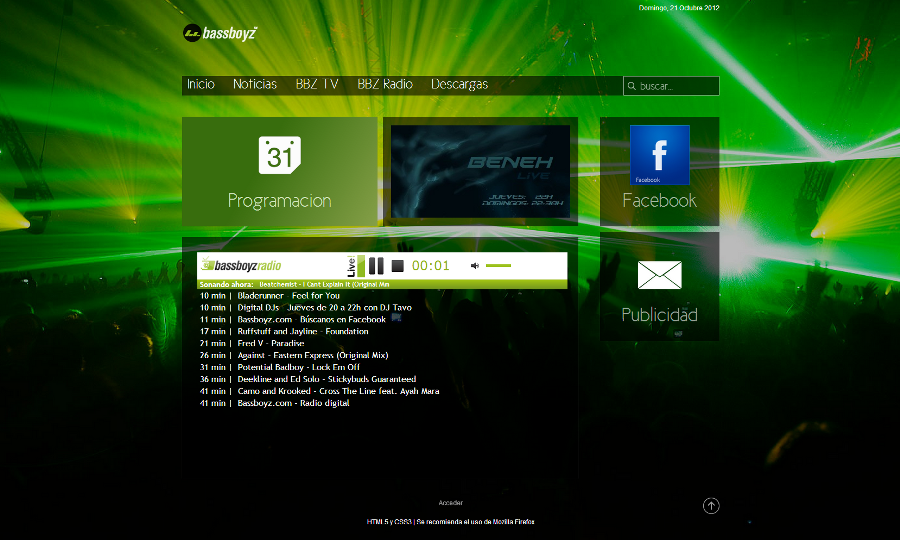Open the Publicidad tile label
The height and width of the screenshot is (540, 900).
click(x=660, y=314)
